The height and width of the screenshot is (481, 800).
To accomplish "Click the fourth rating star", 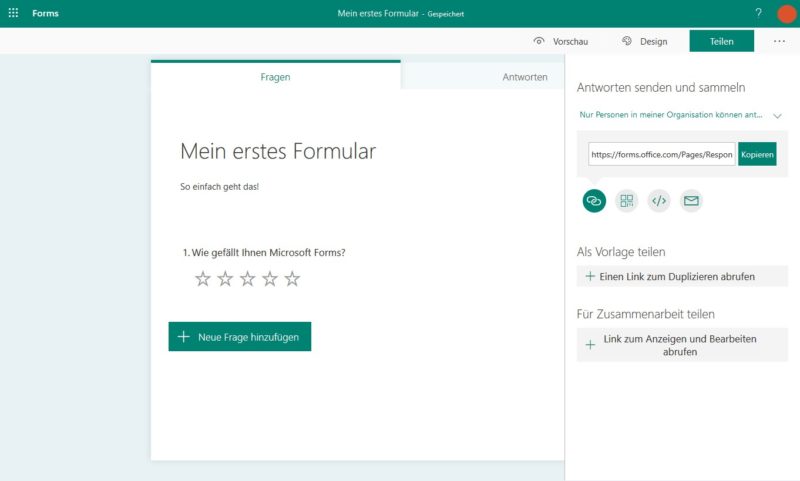I will (x=270, y=279).
